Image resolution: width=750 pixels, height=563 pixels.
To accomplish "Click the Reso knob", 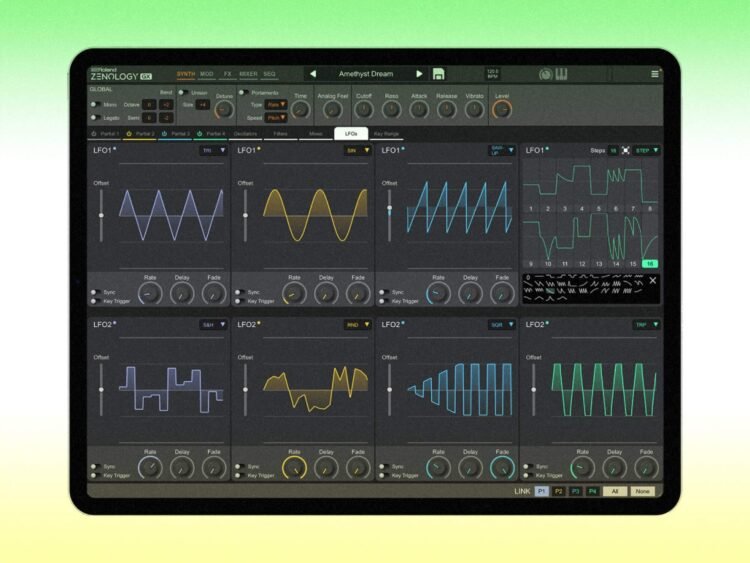I will click(391, 110).
